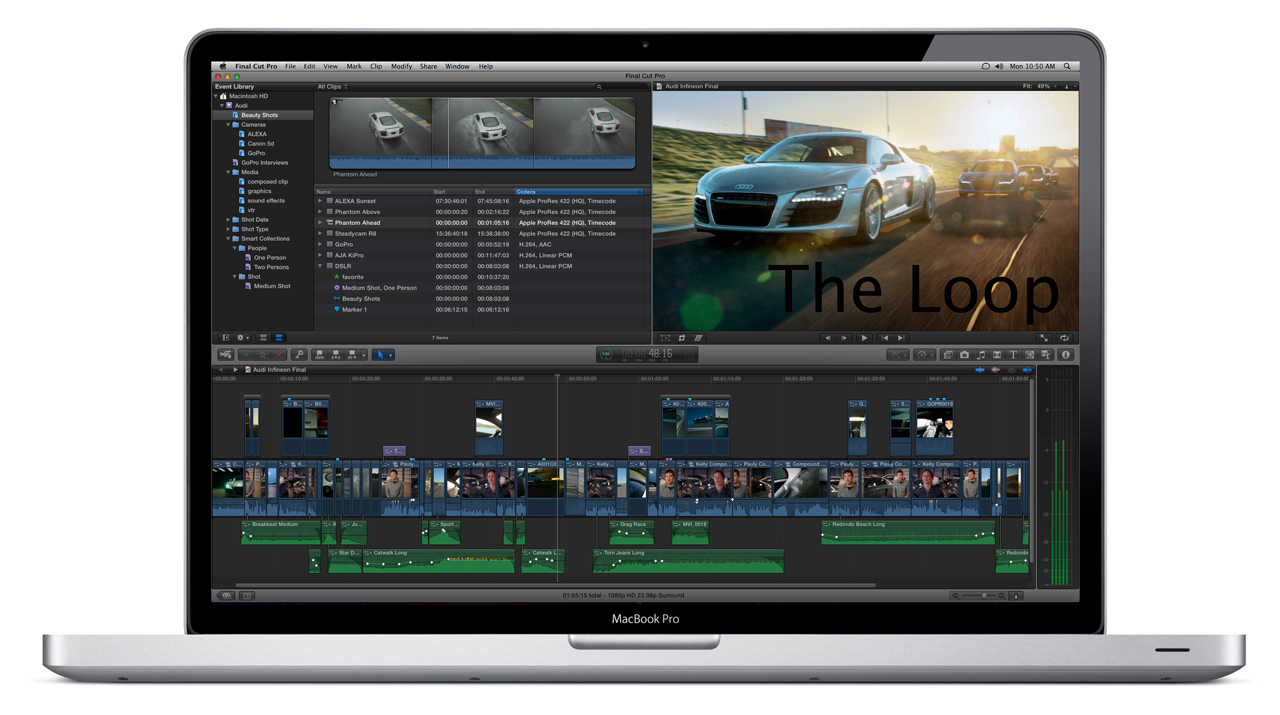Viewport: 1280px width, 715px height.
Task: Open clip appearance switch in timeline
Action: tap(1017, 595)
